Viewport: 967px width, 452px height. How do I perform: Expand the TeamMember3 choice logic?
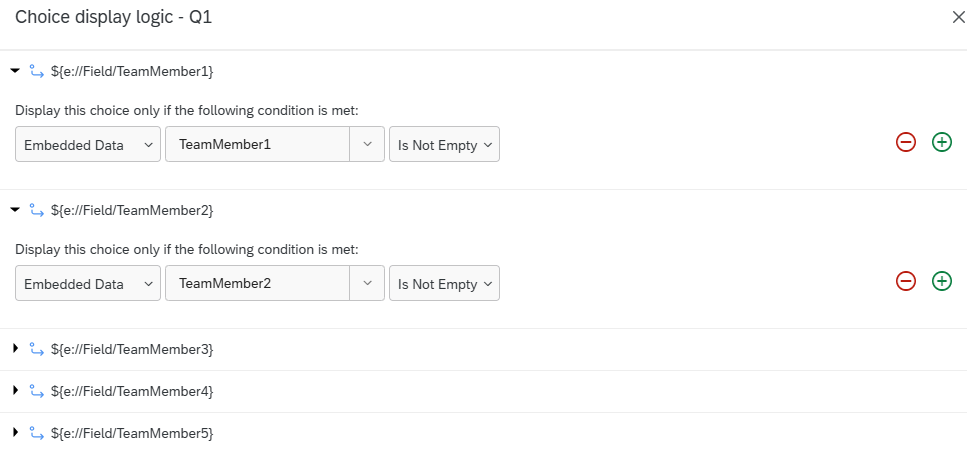tap(15, 348)
